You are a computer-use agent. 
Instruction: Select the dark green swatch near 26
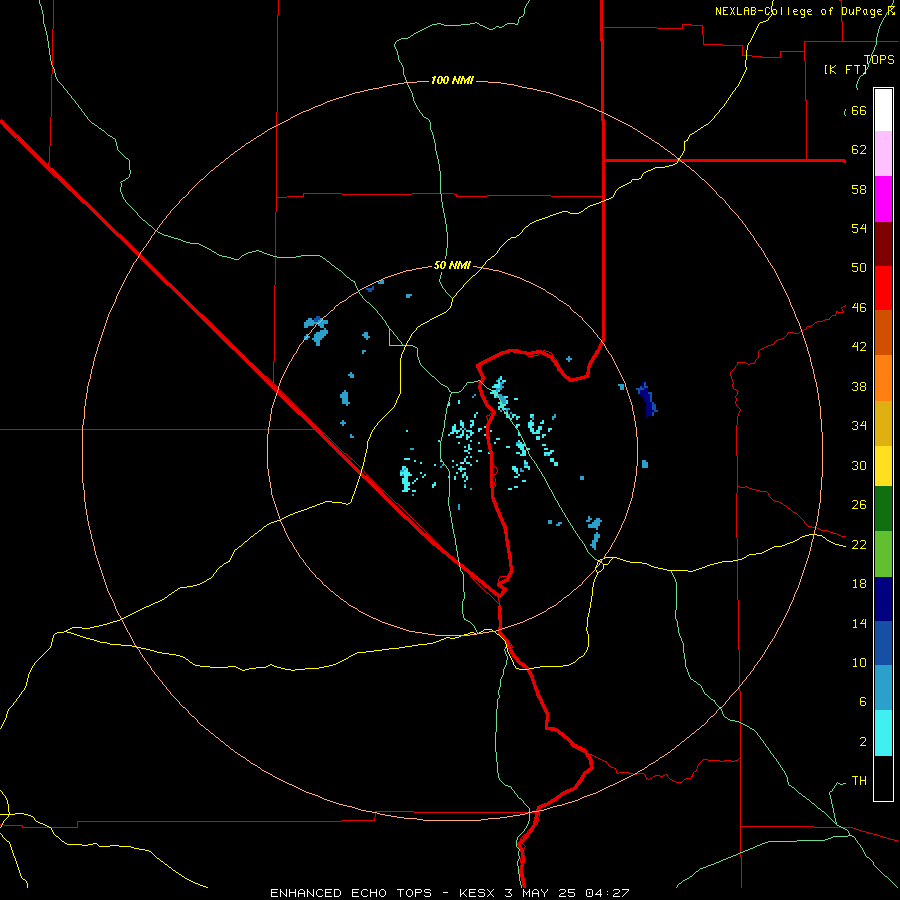tap(883, 509)
